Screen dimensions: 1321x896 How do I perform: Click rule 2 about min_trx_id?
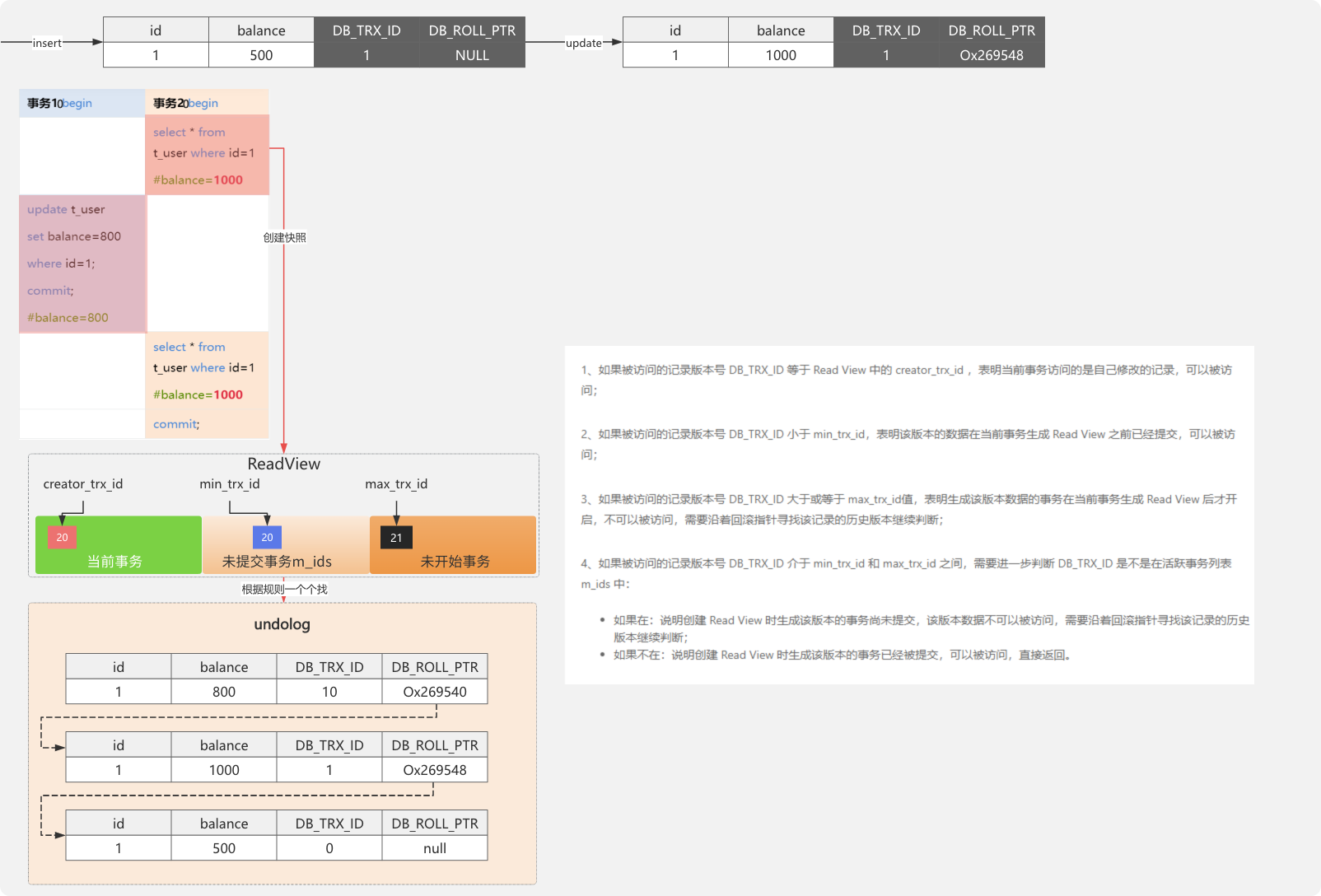tap(908, 444)
